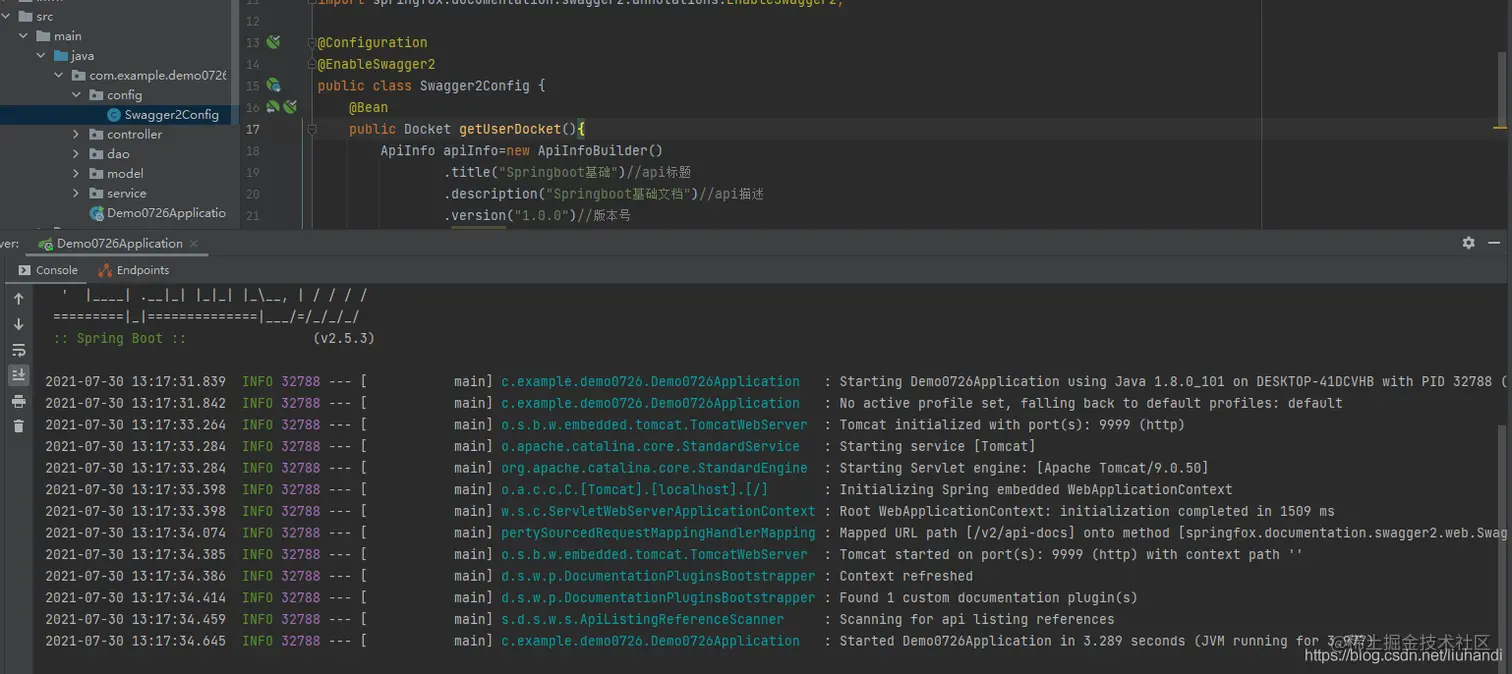The image size is (1512, 674).
Task: Click 'Found 1 custom documentation plugin(s)' message
Action: point(988,598)
